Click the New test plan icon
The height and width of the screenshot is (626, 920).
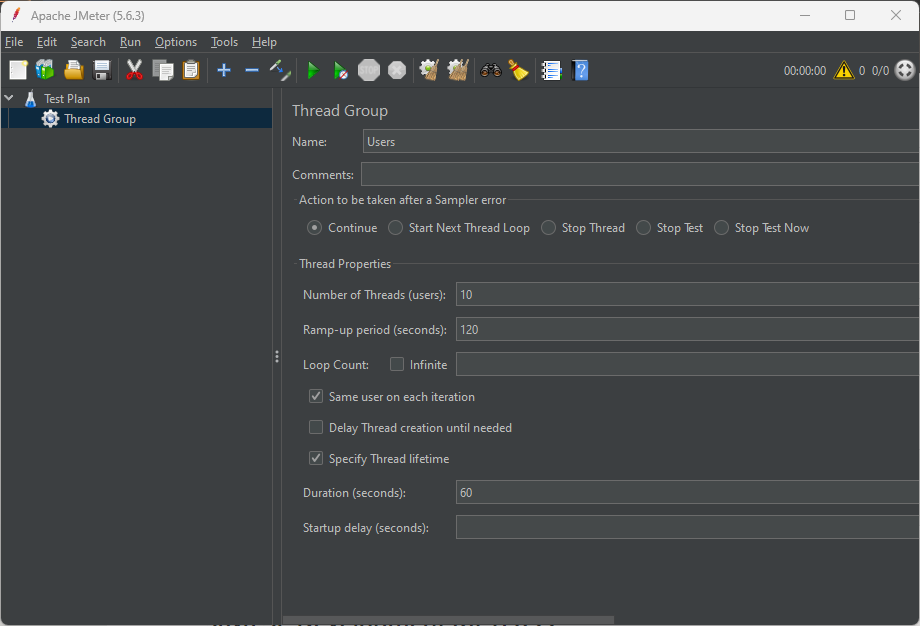click(x=18, y=70)
